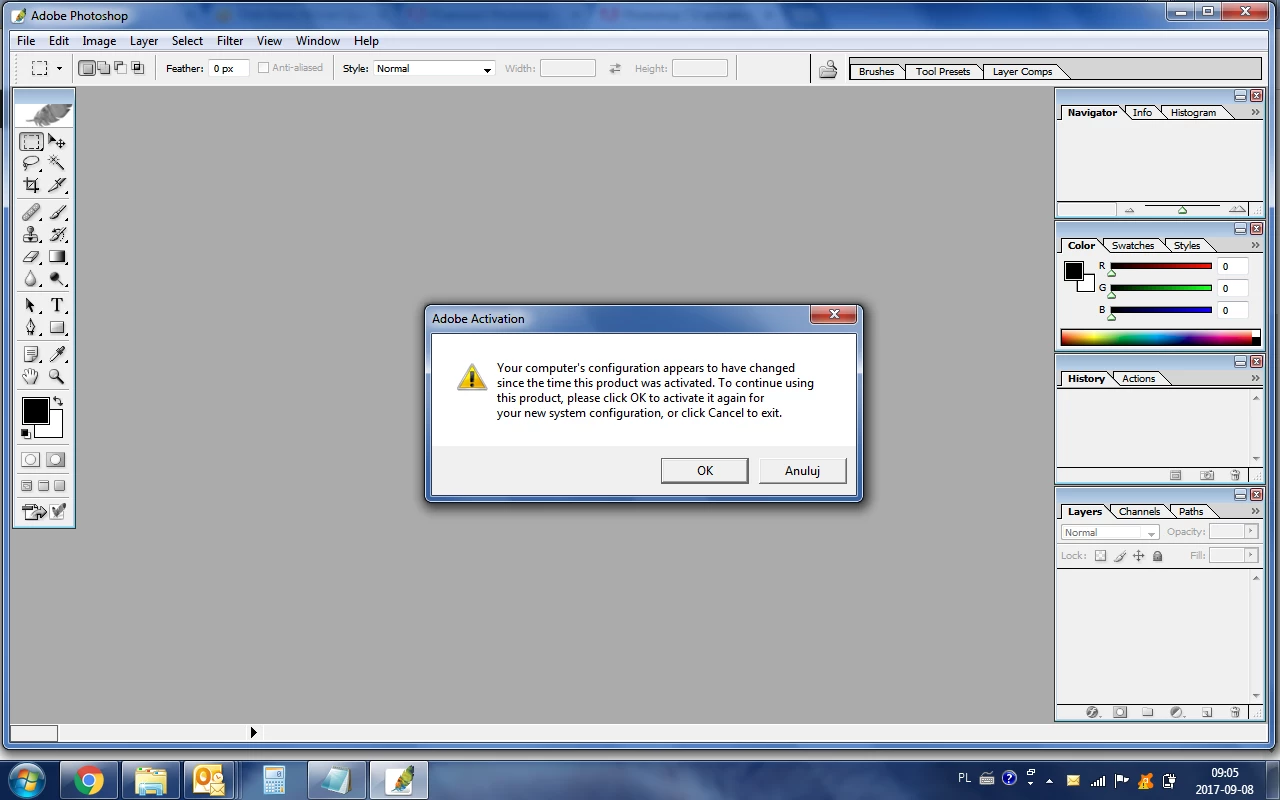This screenshot has height=800, width=1280.
Task: Switch to the Actions tab
Action: 1138,378
